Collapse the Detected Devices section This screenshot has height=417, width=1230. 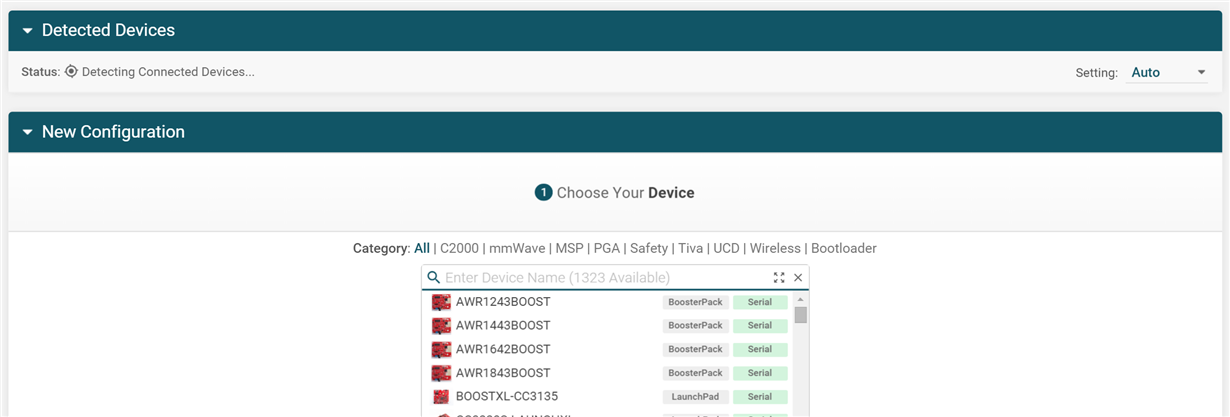click(28, 31)
